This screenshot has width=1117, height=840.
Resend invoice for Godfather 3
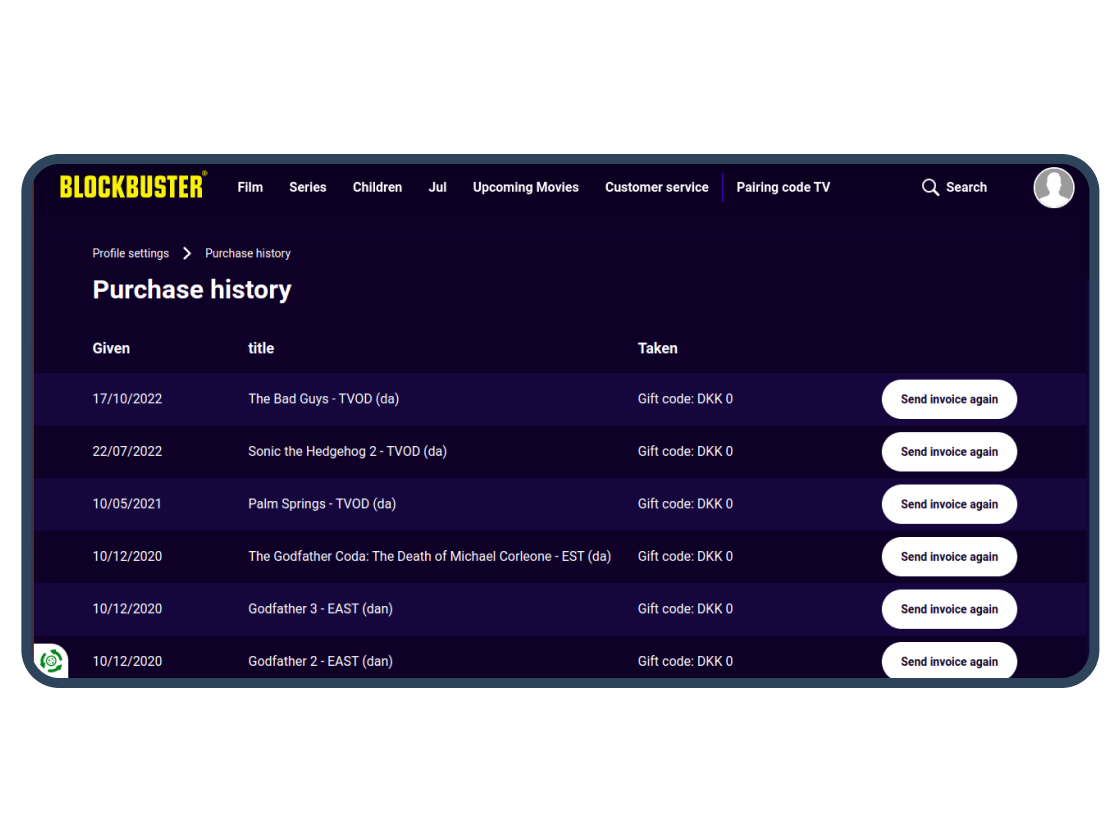coord(949,609)
